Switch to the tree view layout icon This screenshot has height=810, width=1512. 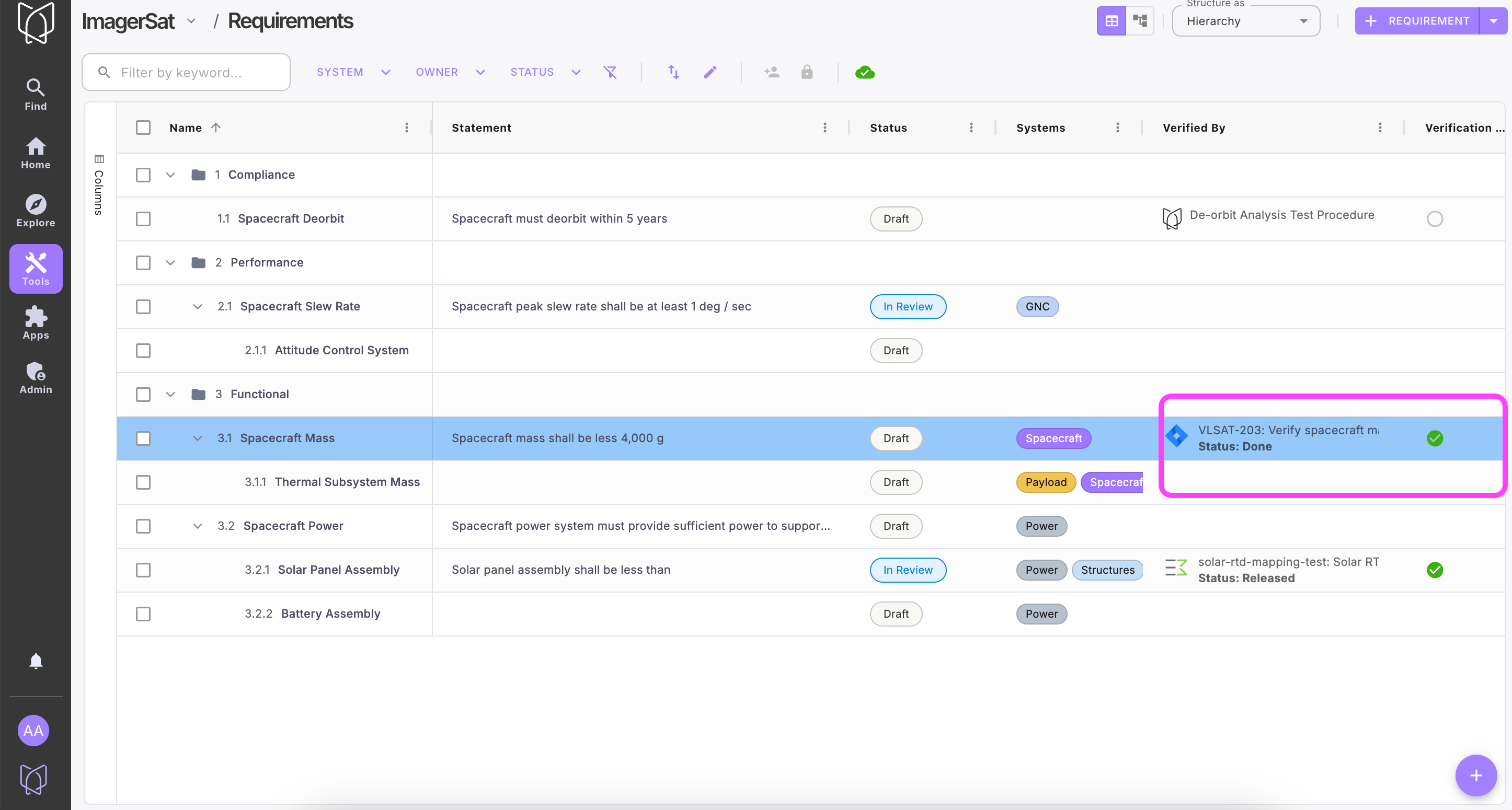[1139, 21]
